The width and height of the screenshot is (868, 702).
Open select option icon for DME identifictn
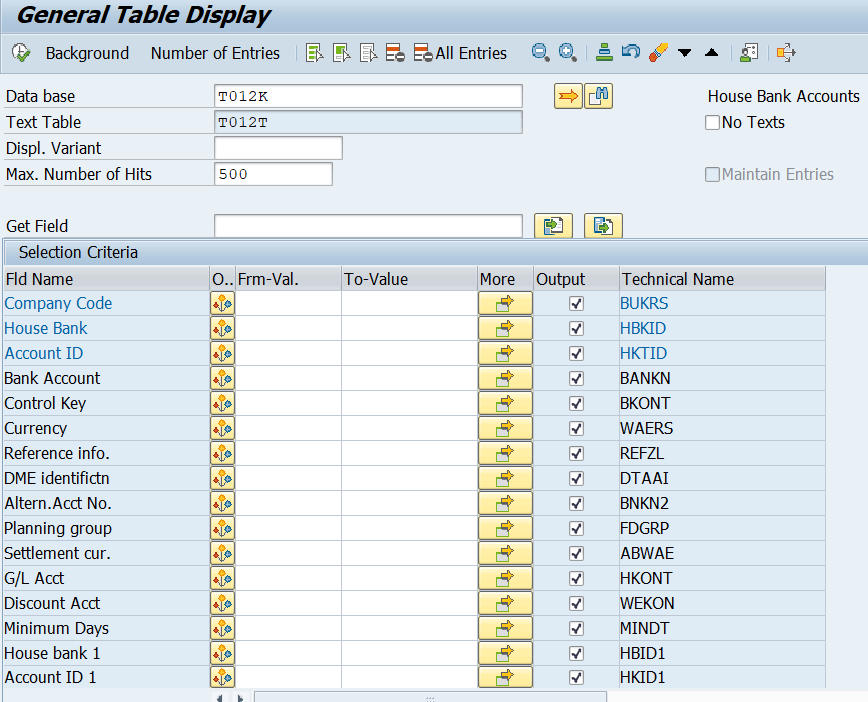coord(223,478)
